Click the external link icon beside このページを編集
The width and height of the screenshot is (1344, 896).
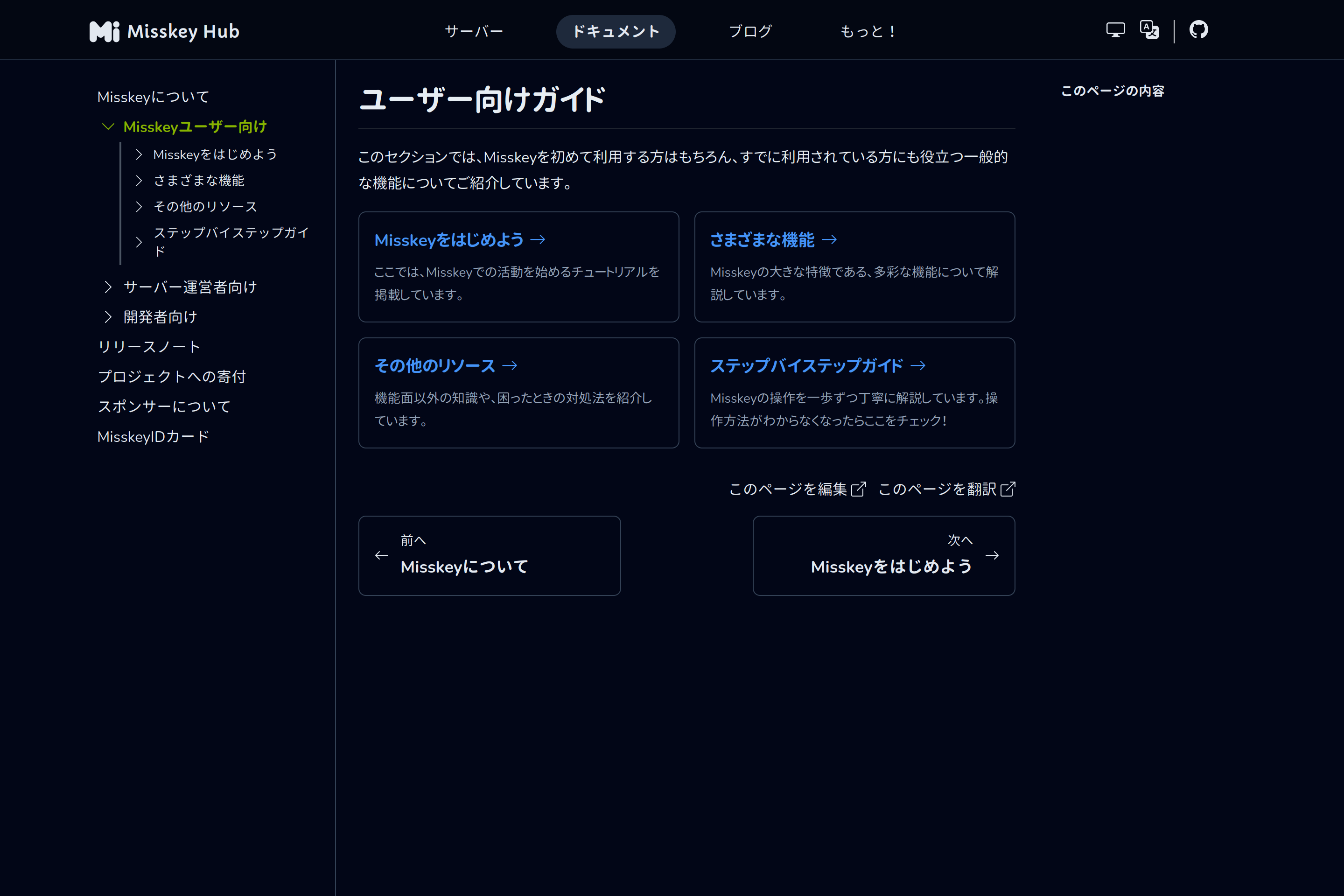(858, 489)
